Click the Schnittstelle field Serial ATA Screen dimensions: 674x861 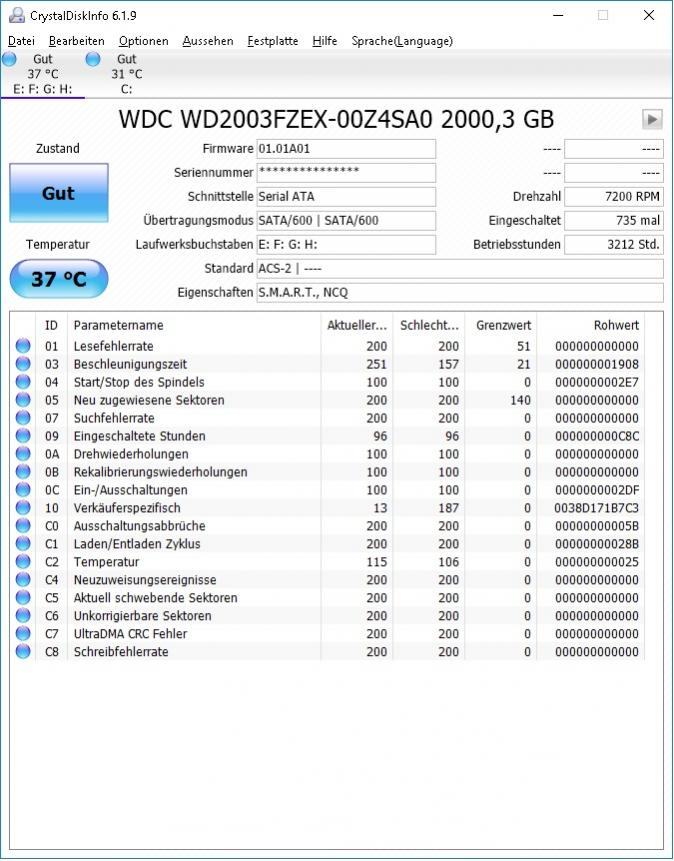tap(346, 197)
